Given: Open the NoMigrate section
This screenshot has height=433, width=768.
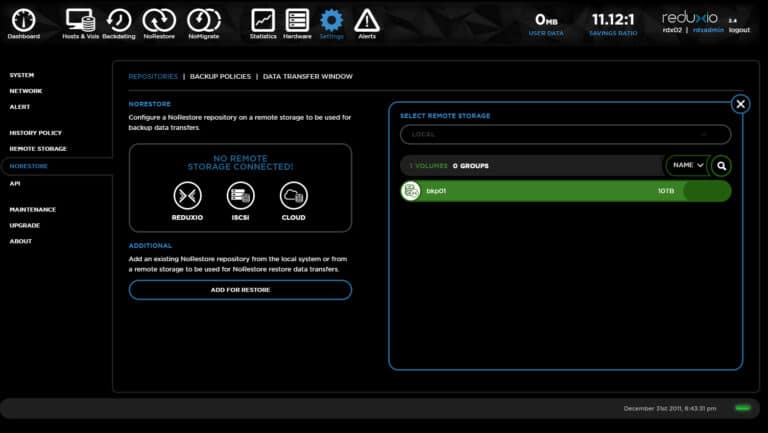Looking at the screenshot, I should click(204, 24).
